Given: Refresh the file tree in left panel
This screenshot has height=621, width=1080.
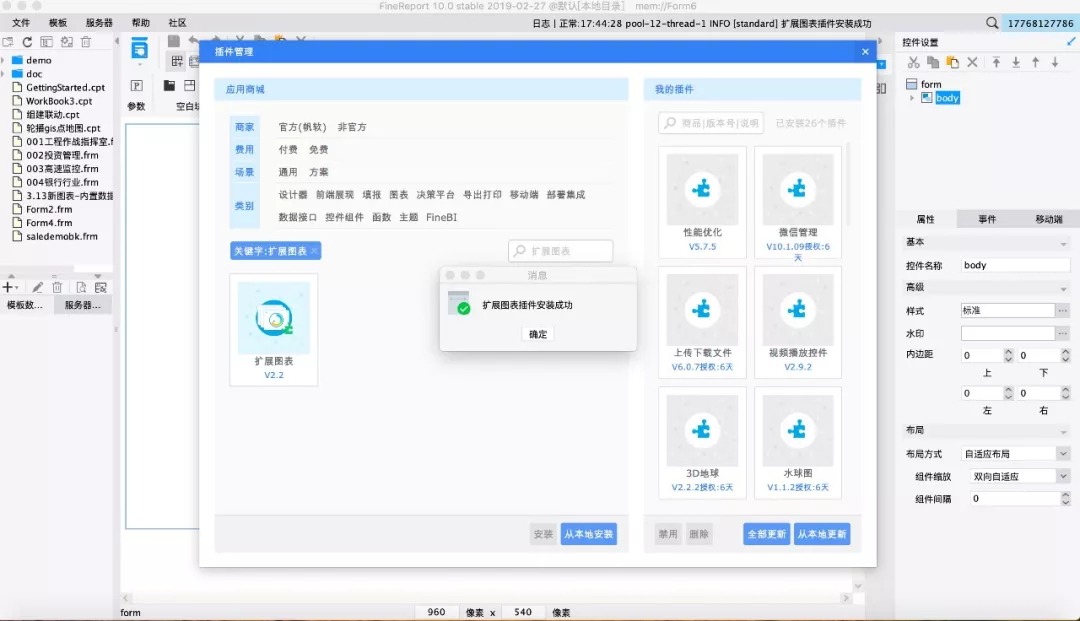Looking at the screenshot, I should click(x=27, y=42).
